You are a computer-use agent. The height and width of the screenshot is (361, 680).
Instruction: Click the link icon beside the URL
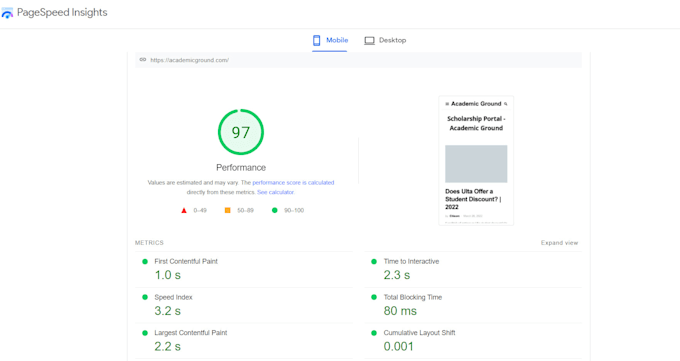pyautogui.click(x=143, y=60)
